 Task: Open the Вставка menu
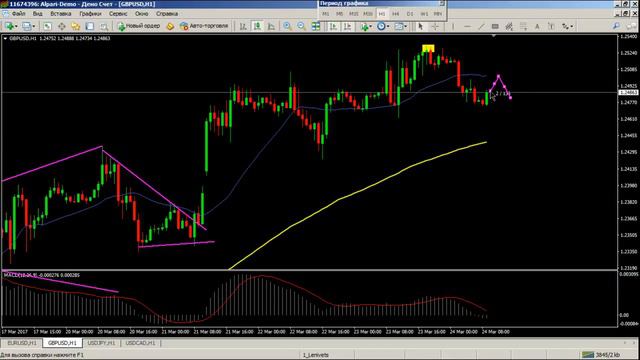pyautogui.click(x=61, y=13)
